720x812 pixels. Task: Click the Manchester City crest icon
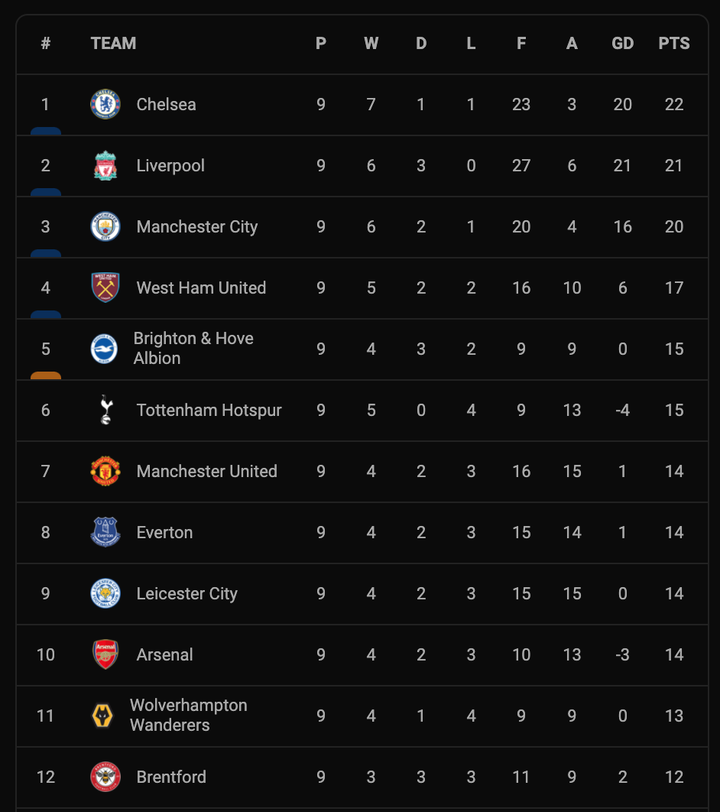click(105, 227)
